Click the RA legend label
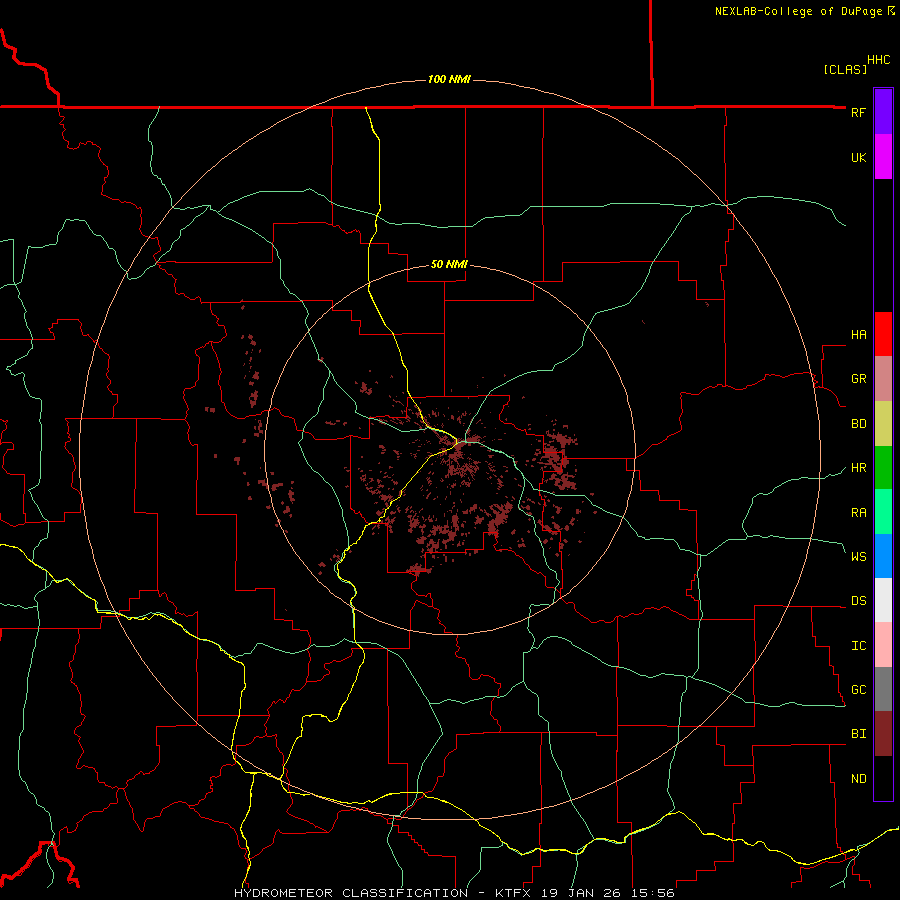Viewport: 900px width, 900px height. click(858, 512)
